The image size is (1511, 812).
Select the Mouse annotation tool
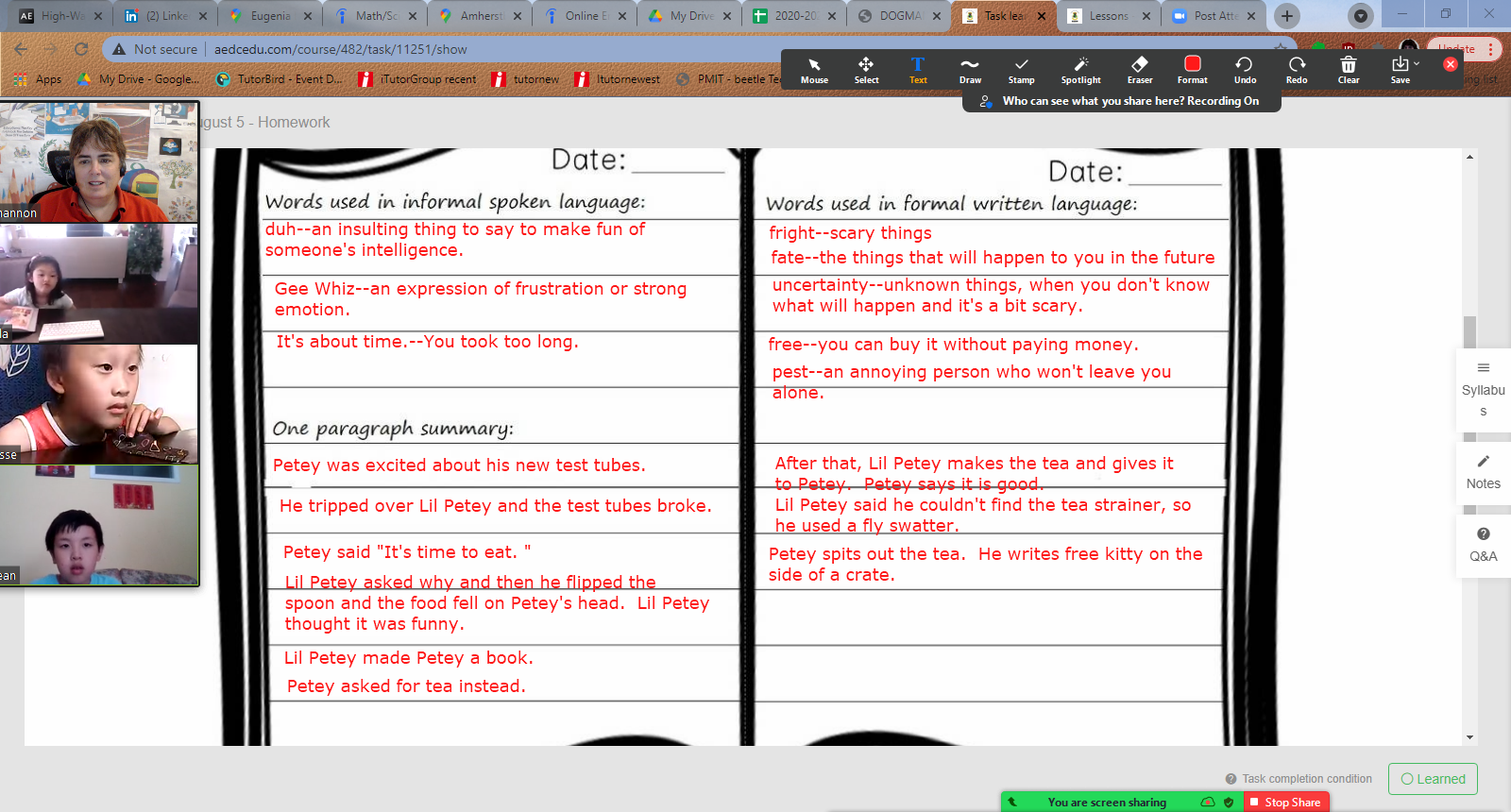pos(814,70)
